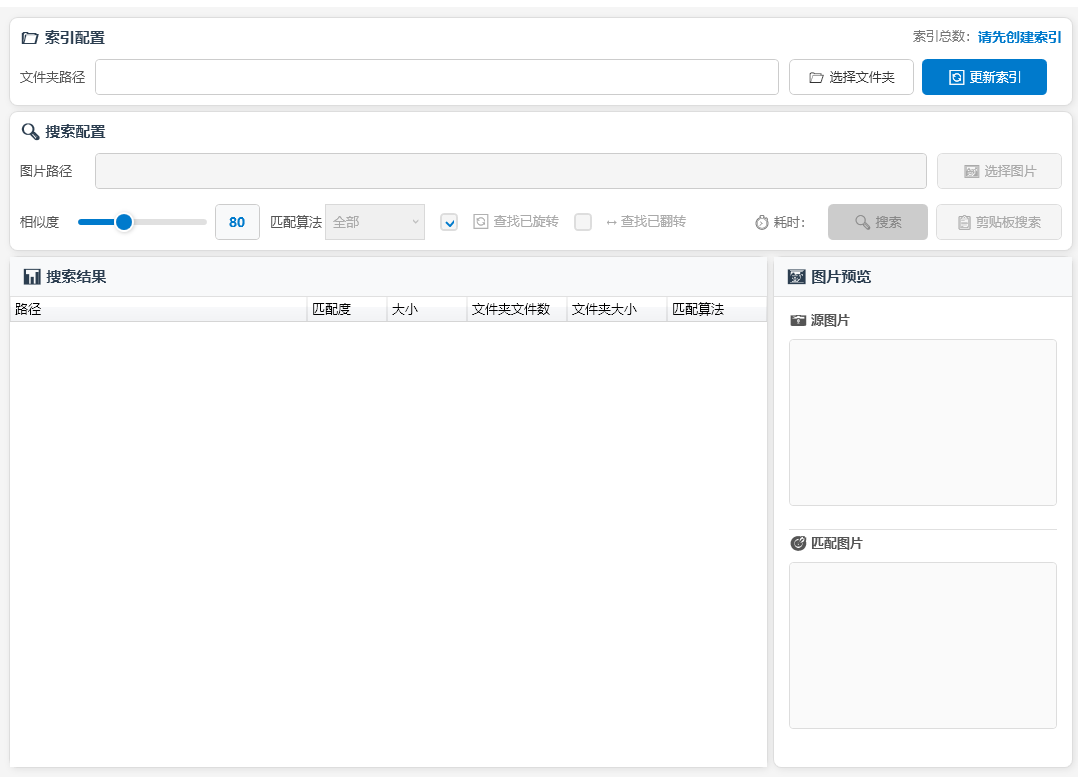1078x777 pixels.
Task: Click the stopwatch icon beside 耗时
Action: 762,222
